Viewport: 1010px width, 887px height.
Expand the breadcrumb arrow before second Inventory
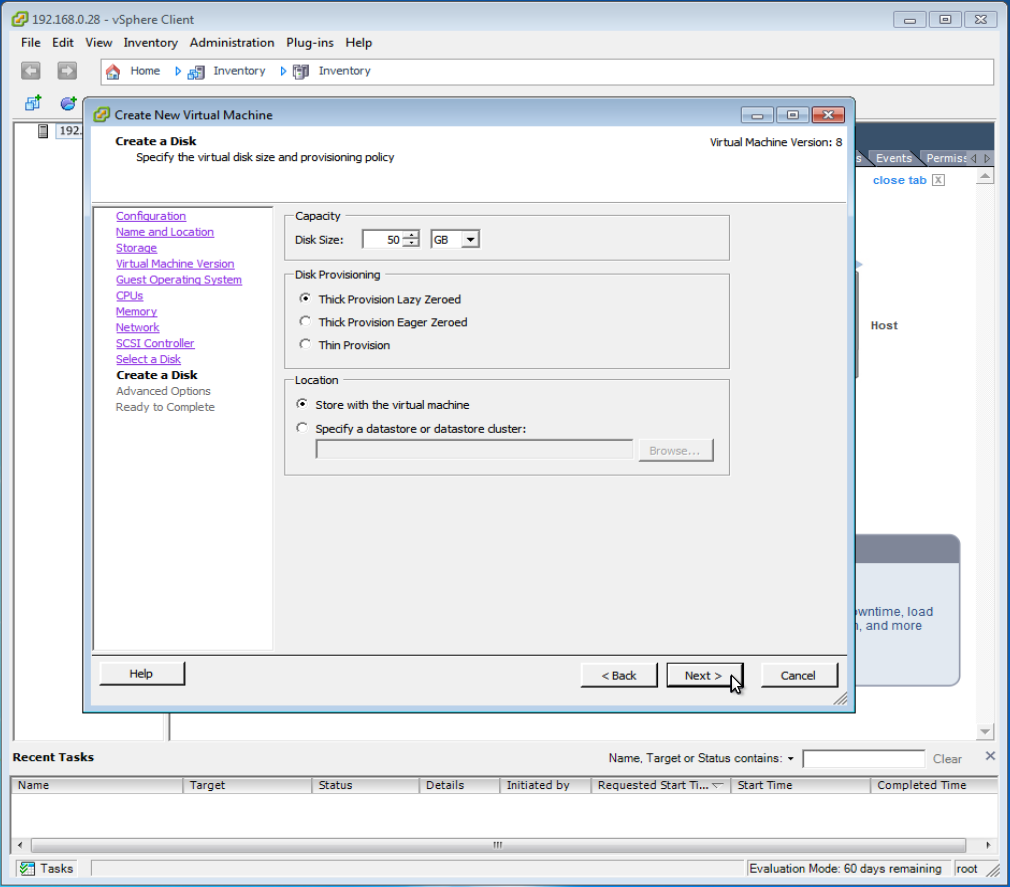coord(283,72)
